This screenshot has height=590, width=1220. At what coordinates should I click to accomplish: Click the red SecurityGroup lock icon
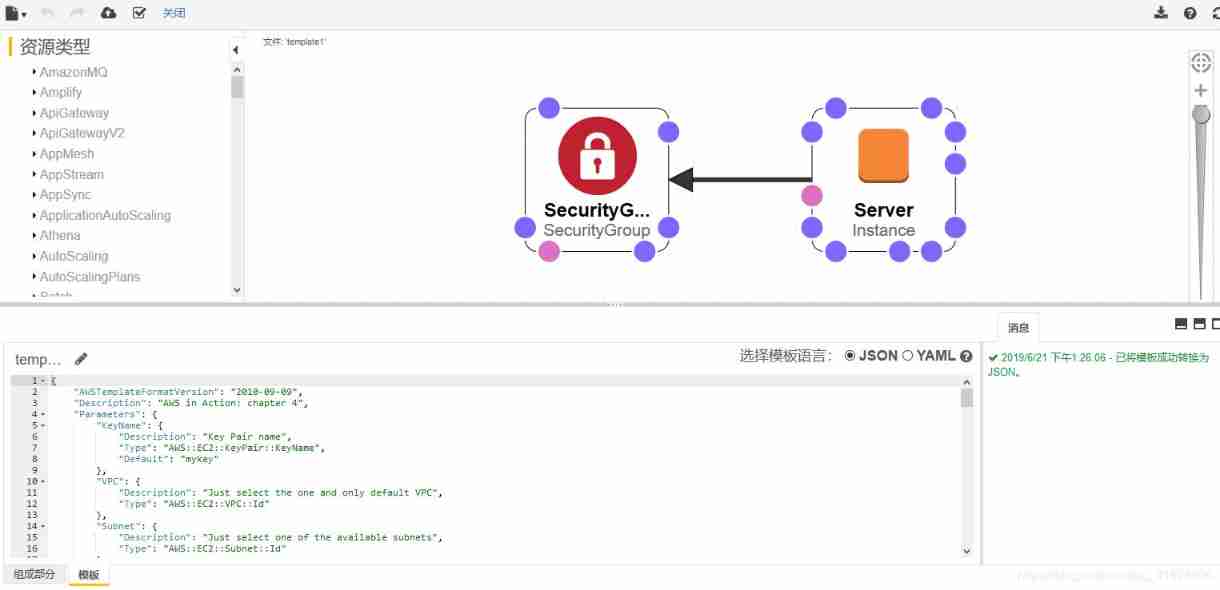coord(597,157)
